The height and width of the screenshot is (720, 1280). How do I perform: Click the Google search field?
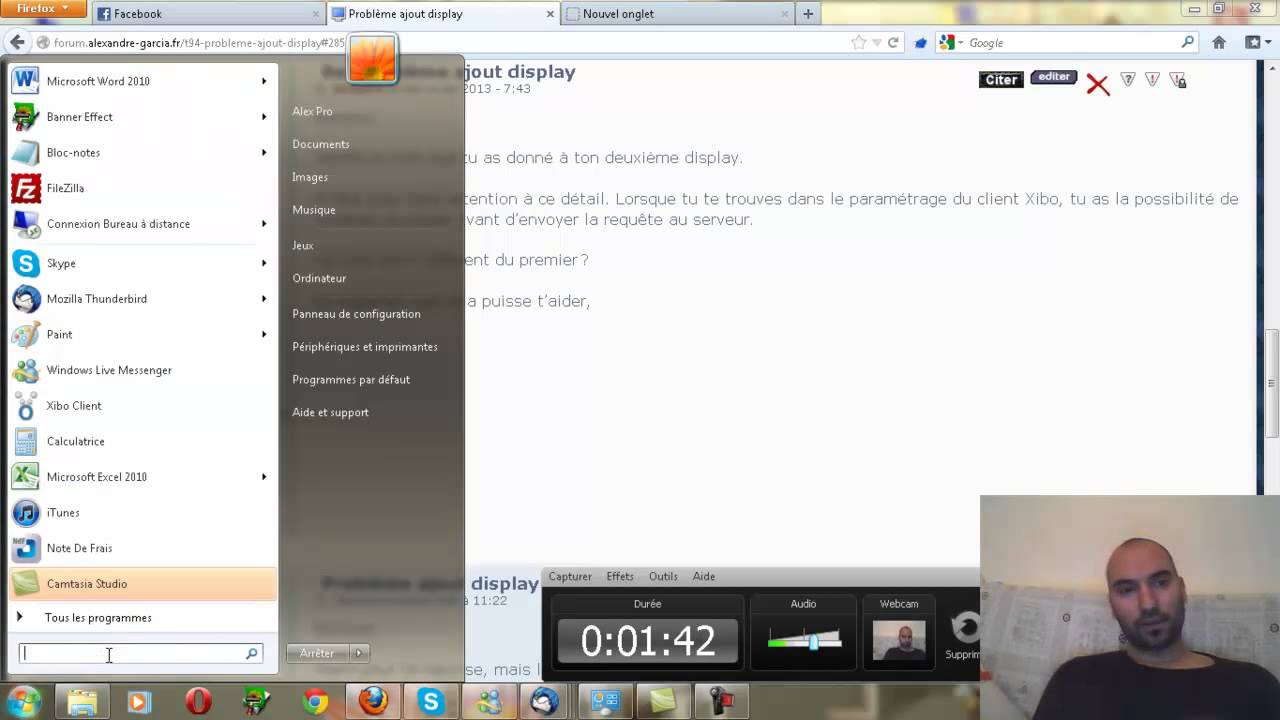(x=1072, y=43)
